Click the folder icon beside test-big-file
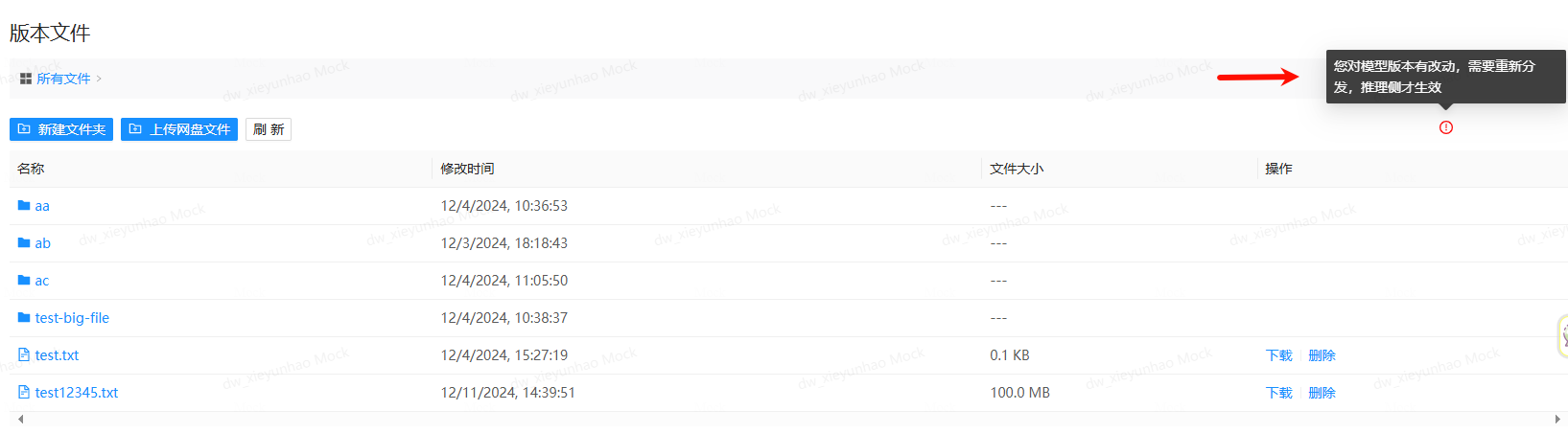 (x=24, y=318)
